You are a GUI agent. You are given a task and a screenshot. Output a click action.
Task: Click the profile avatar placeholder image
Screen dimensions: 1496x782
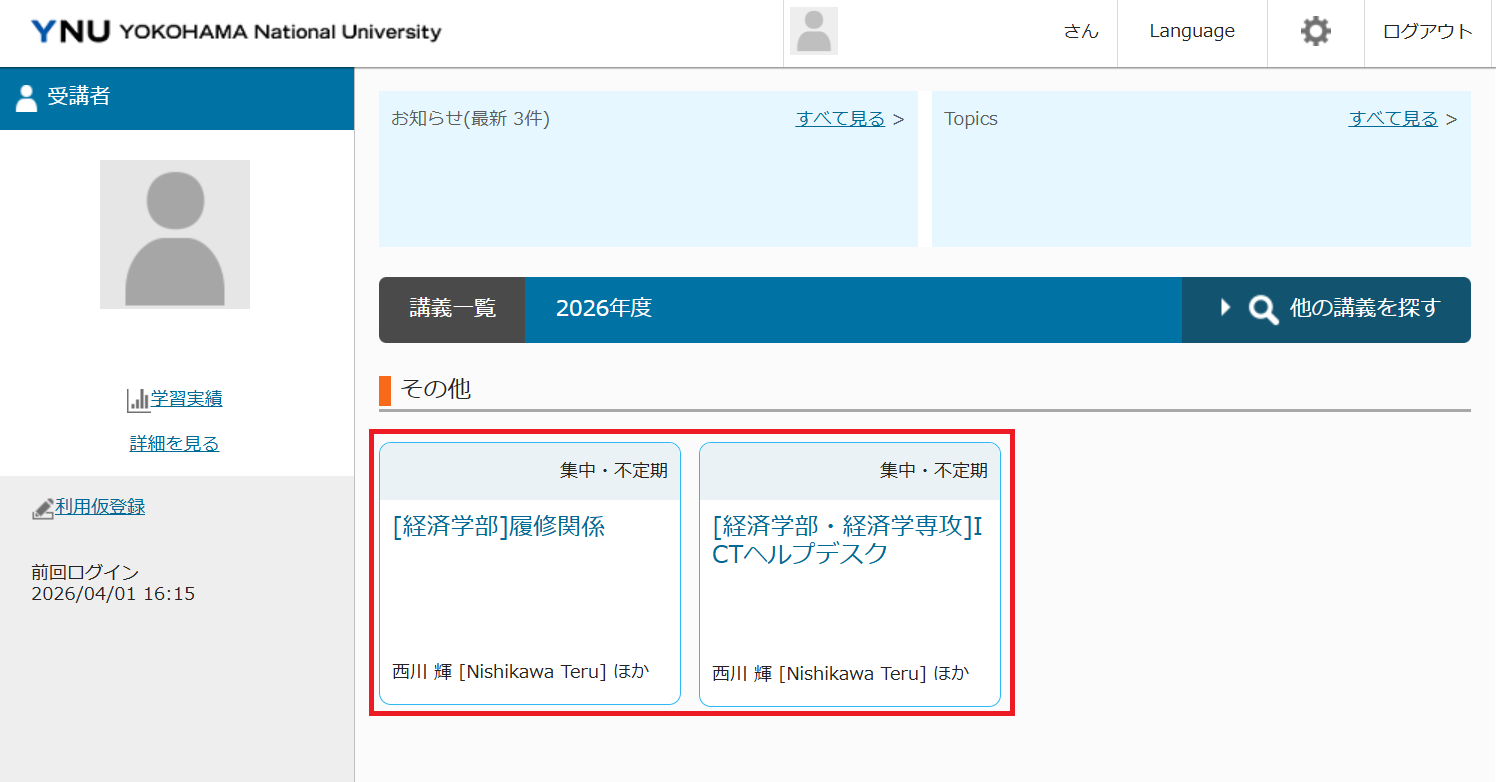pyautogui.click(x=813, y=31)
